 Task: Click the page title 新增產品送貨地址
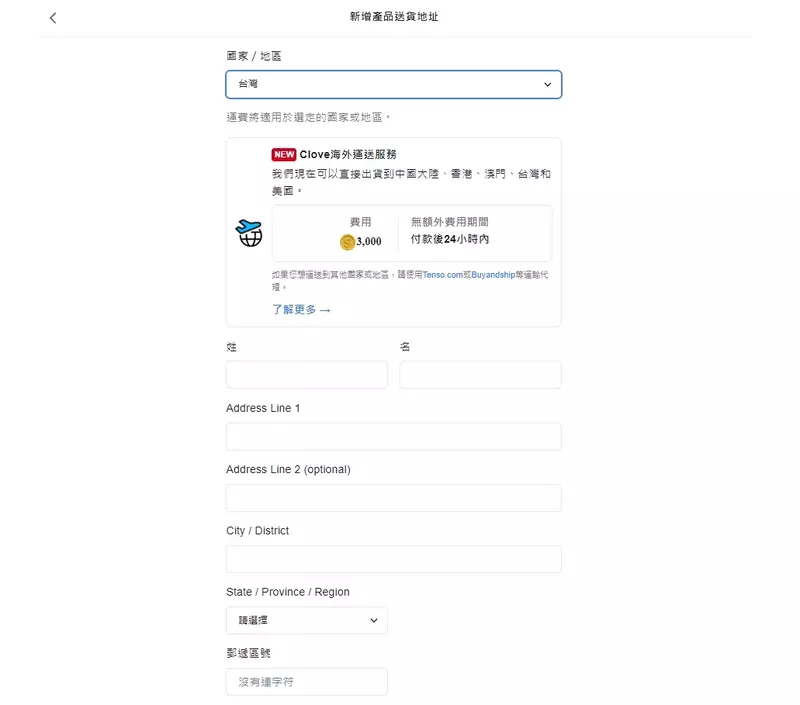pyautogui.click(x=394, y=17)
